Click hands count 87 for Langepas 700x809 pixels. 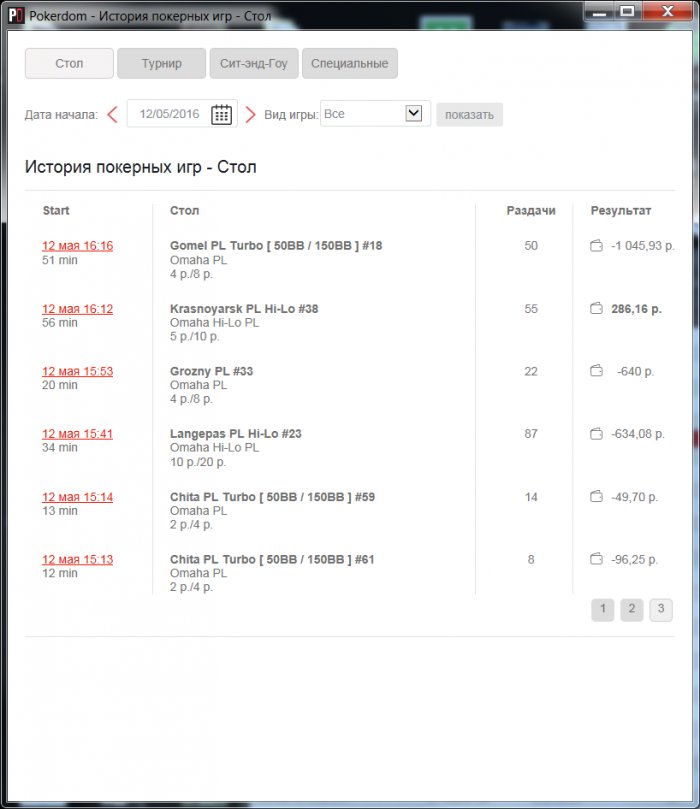(x=531, y=434)
